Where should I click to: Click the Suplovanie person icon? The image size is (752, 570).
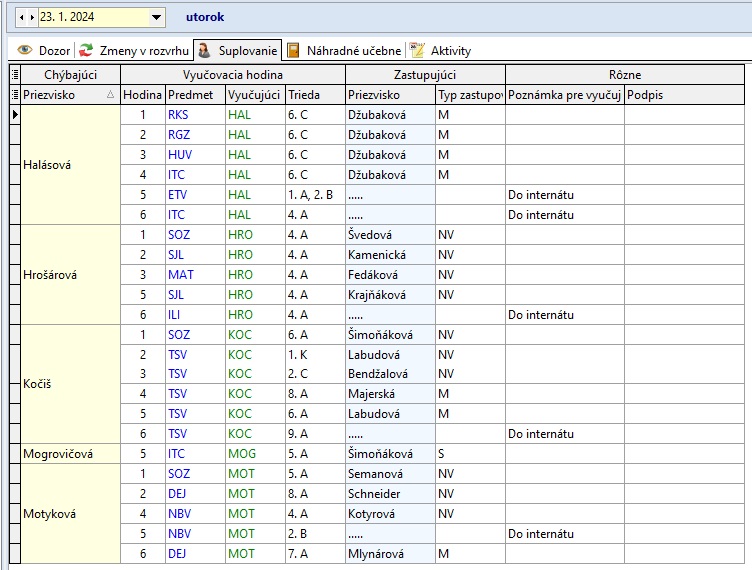point(204,50)
